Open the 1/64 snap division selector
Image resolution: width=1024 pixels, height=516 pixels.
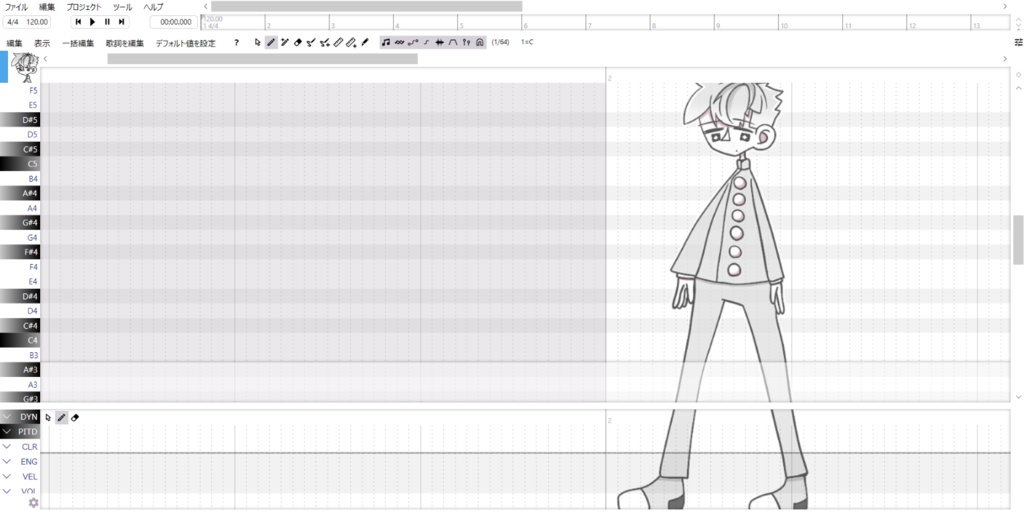[x=500, y=42]
